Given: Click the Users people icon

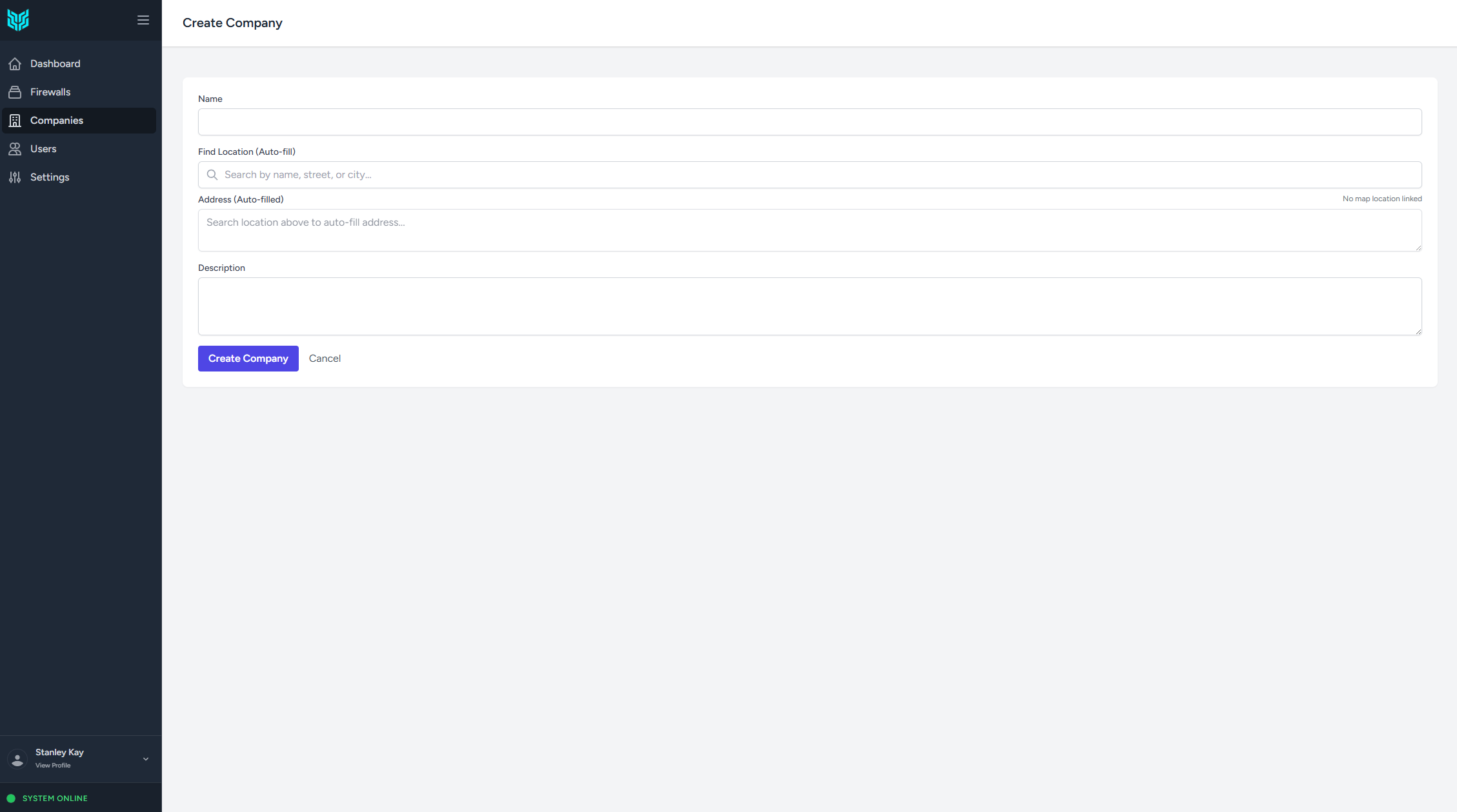Looking at the screenshot, I should click(15, 149).
